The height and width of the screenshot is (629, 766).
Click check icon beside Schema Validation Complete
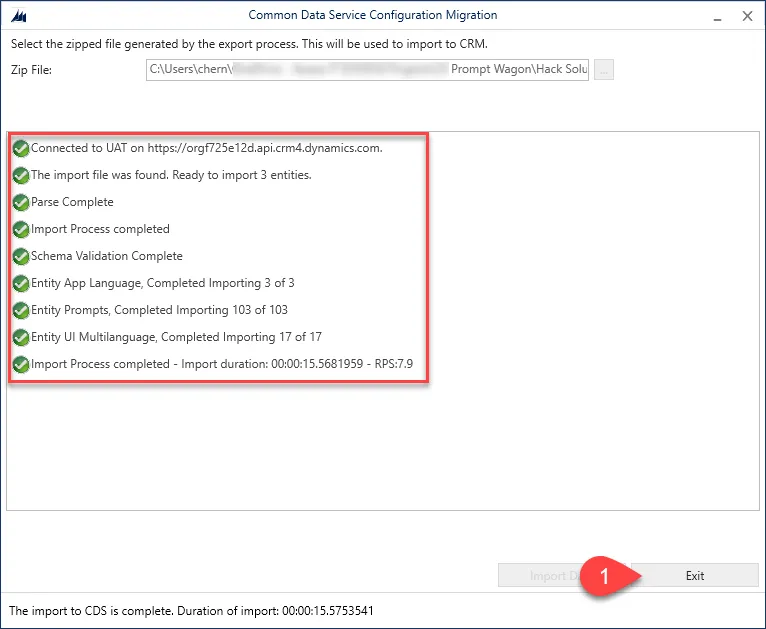pyautogui.click(x=21, y=256)
